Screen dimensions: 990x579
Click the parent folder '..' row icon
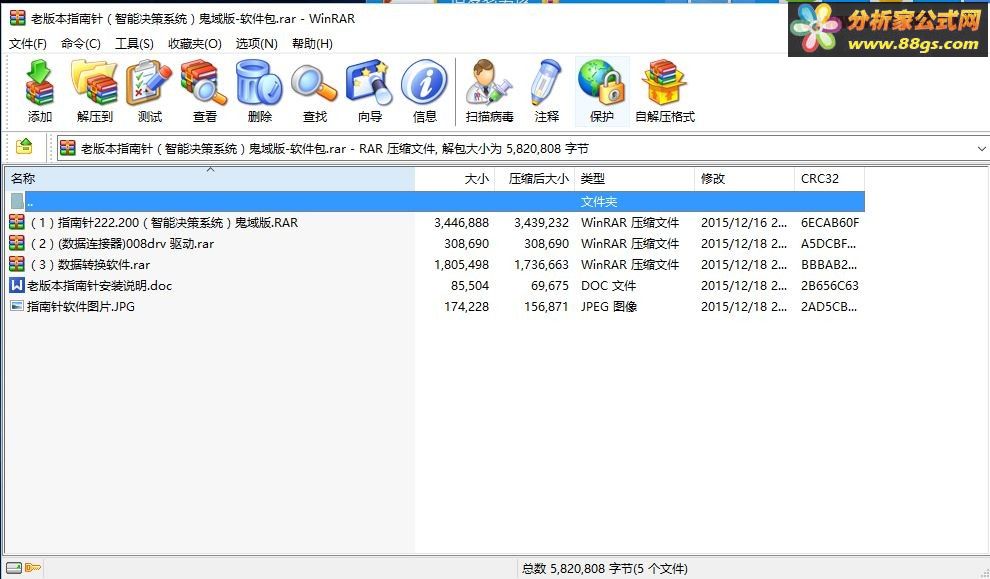(x=17, y=201)
